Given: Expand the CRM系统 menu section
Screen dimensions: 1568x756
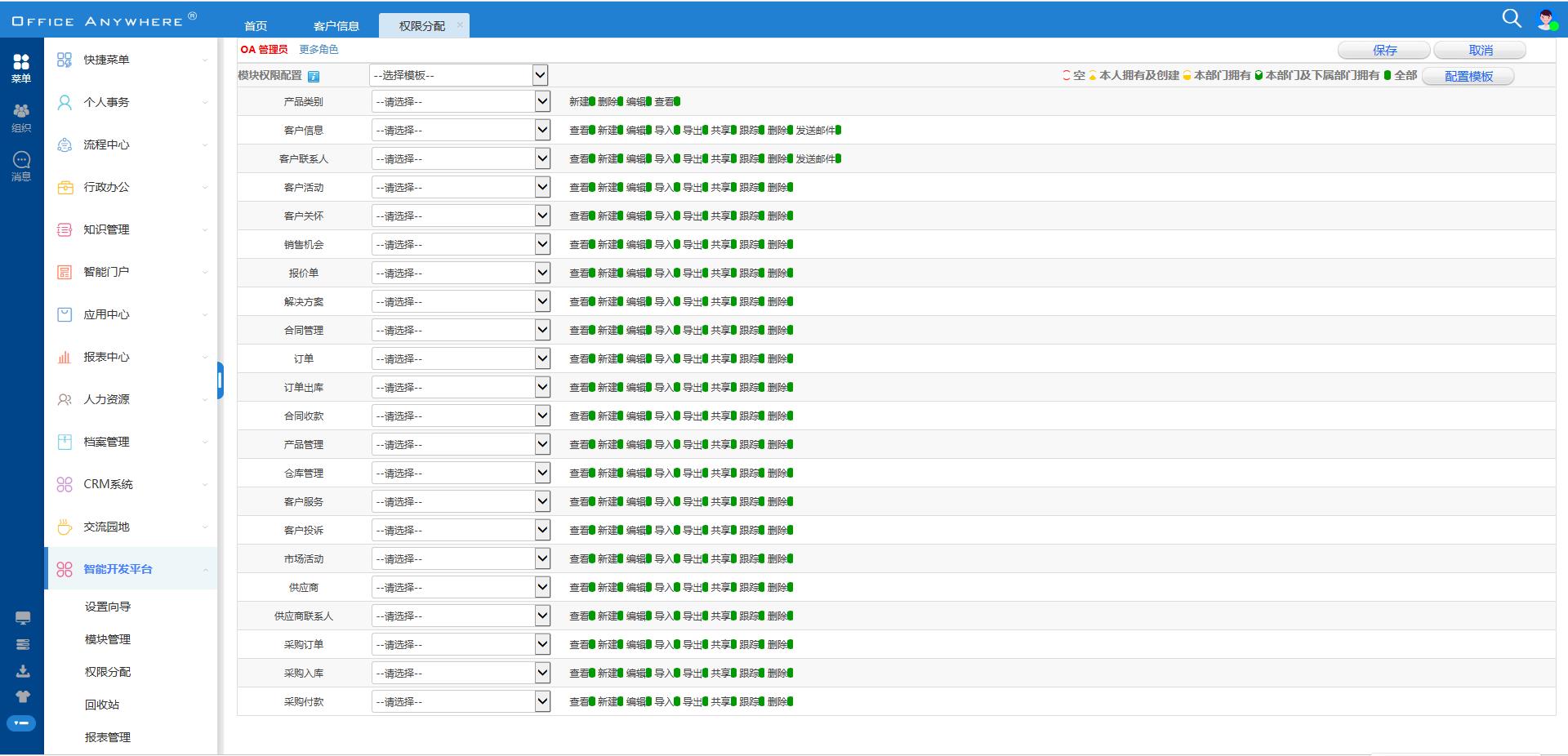Looking at the screenshot, I should click(x=131, y=484).
